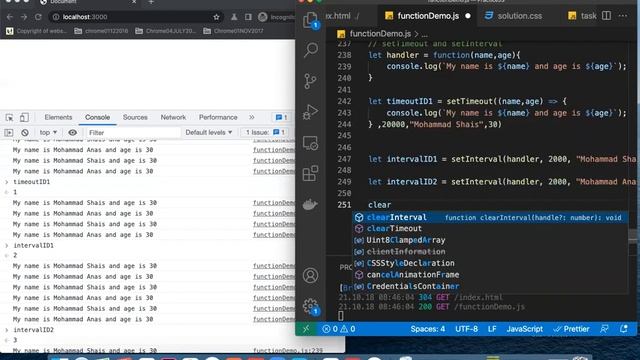
Task: Switch to the Performance tab in DevTools
Action: pos(218,118)
